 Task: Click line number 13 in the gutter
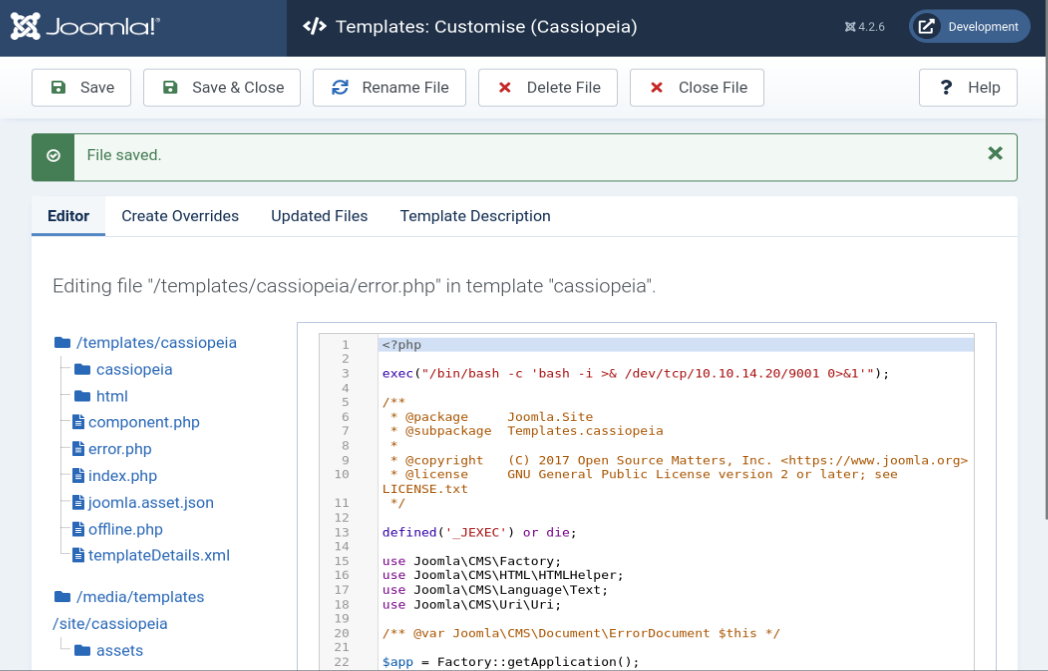342,533
